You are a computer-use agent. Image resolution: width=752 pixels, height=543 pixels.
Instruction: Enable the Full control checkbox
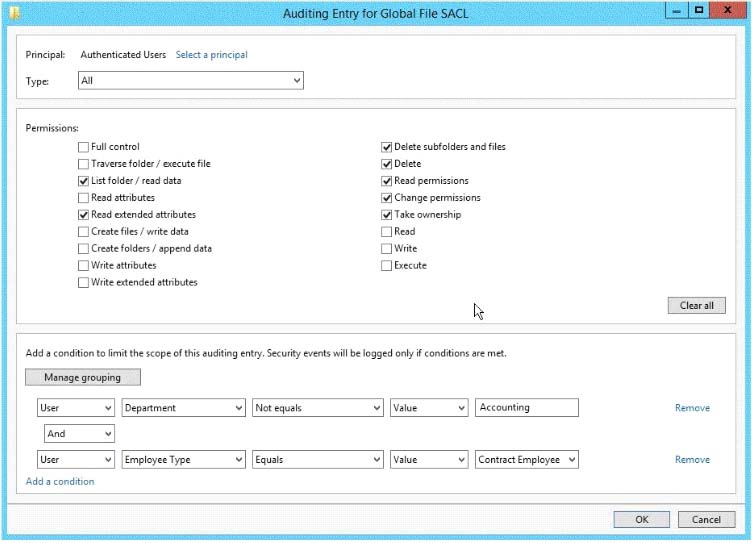83,147
